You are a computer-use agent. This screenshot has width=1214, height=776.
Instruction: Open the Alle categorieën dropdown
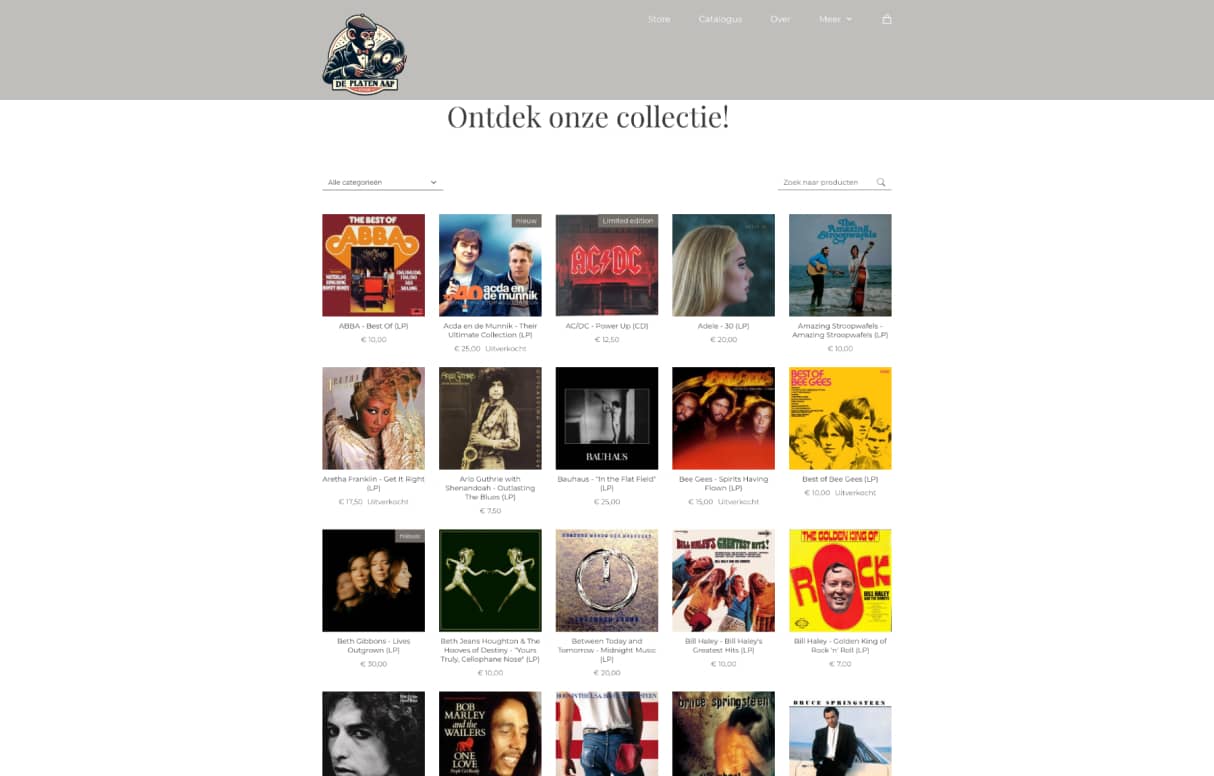383,182
